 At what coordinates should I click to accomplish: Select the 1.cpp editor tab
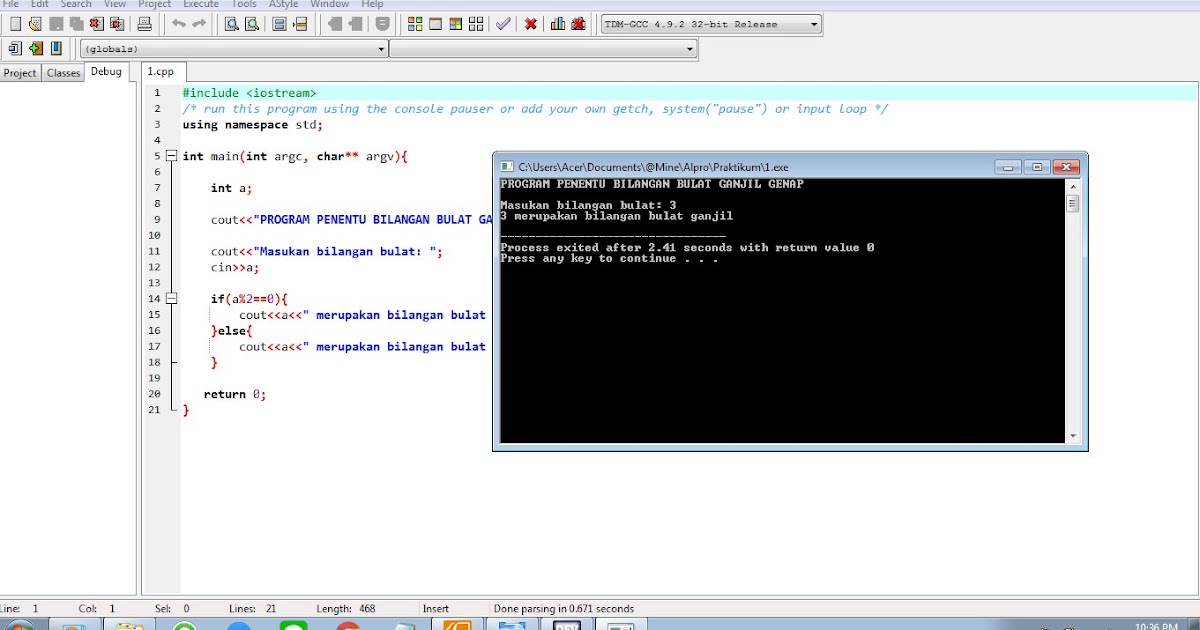161,71
